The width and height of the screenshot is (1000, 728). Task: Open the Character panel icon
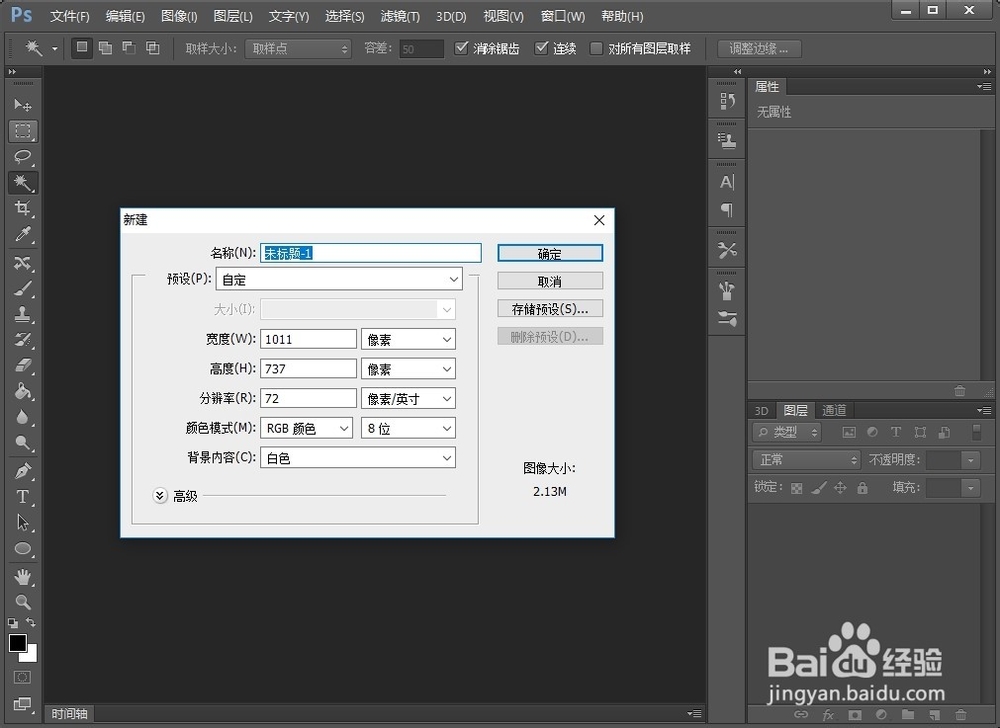pos(727,182)
